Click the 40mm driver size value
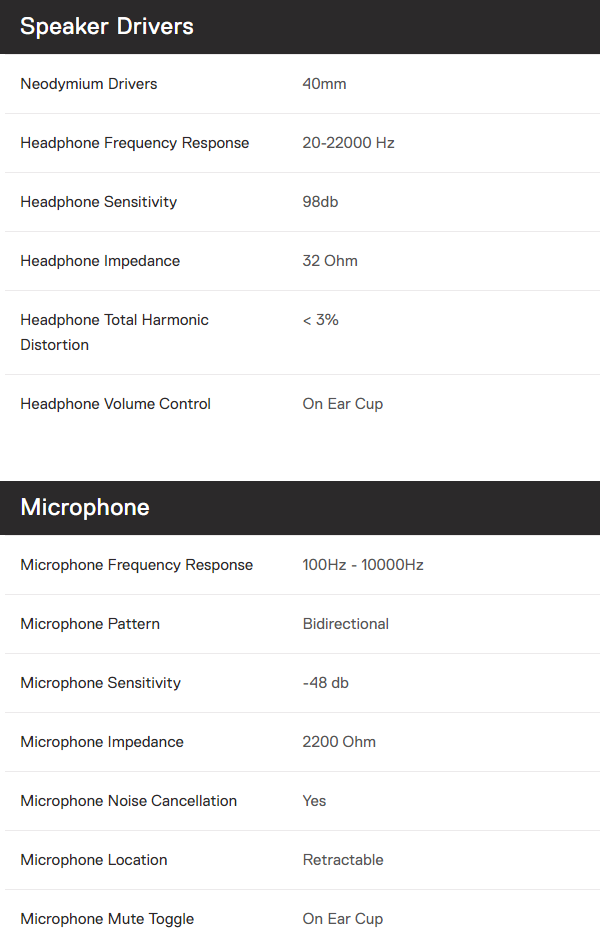600x950 pixels. [324, 84]
